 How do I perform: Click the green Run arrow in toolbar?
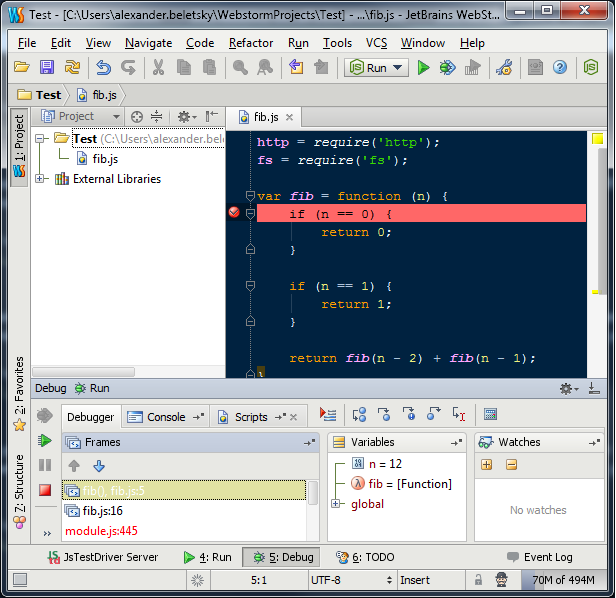tap(423, 68)
